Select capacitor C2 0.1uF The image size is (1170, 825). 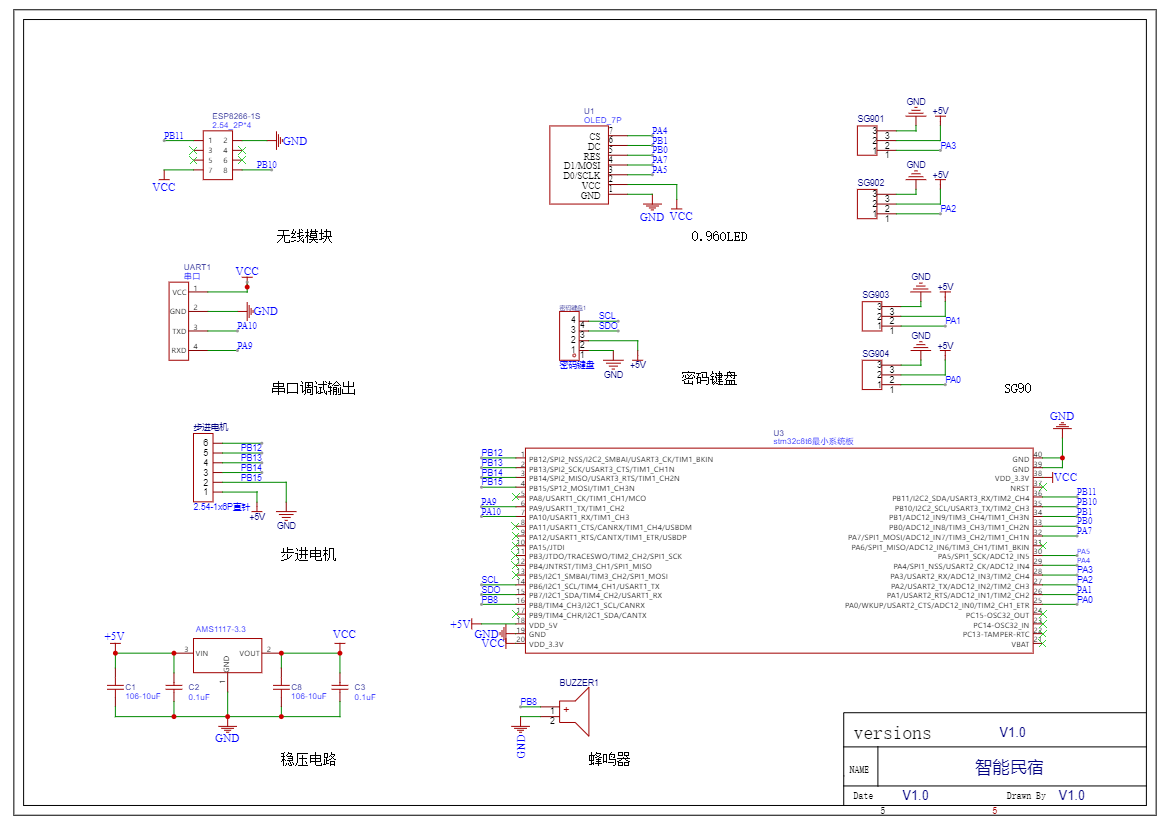click(x=173, y=686)
